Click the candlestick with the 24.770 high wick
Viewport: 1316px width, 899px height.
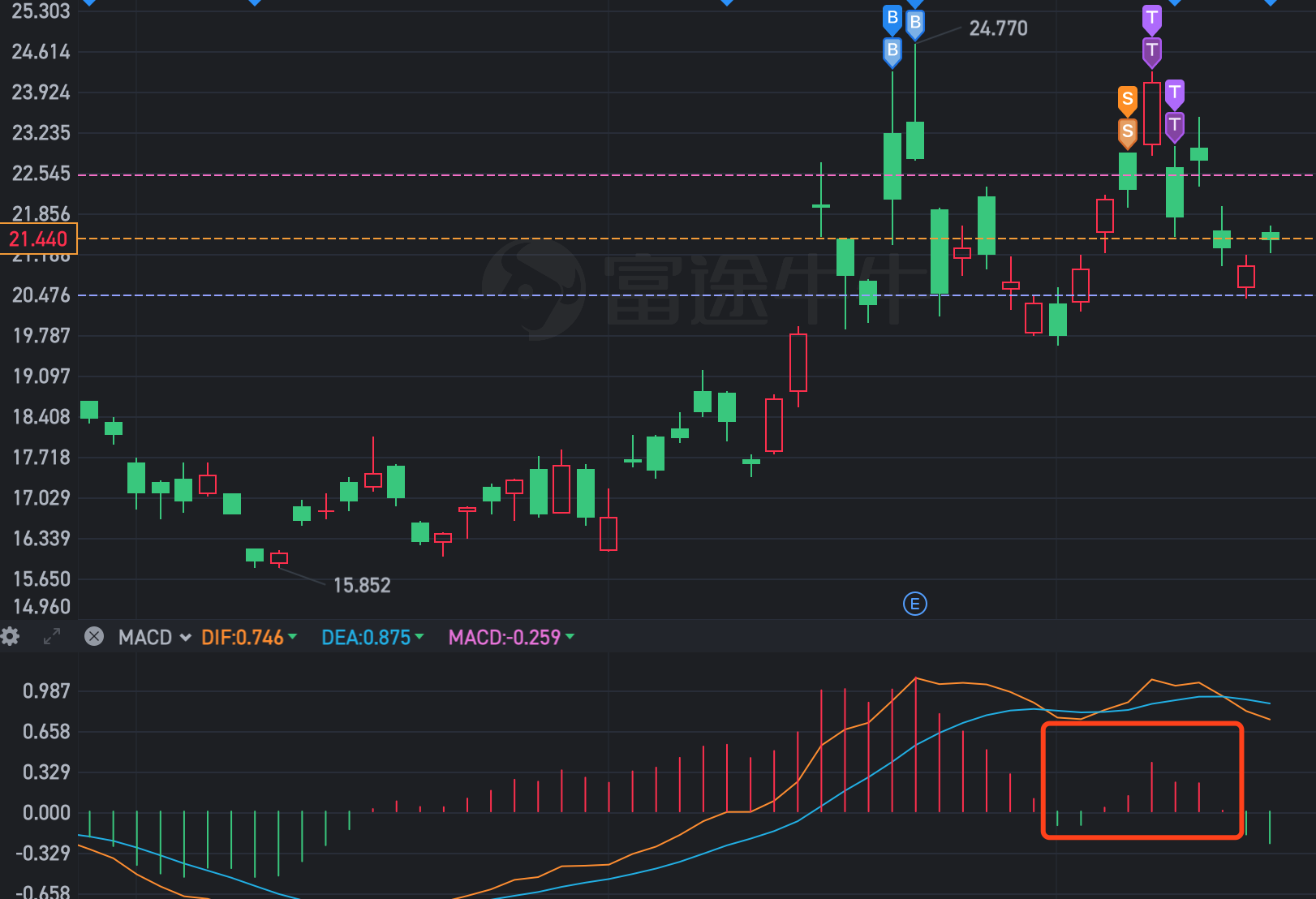[915, 140]
